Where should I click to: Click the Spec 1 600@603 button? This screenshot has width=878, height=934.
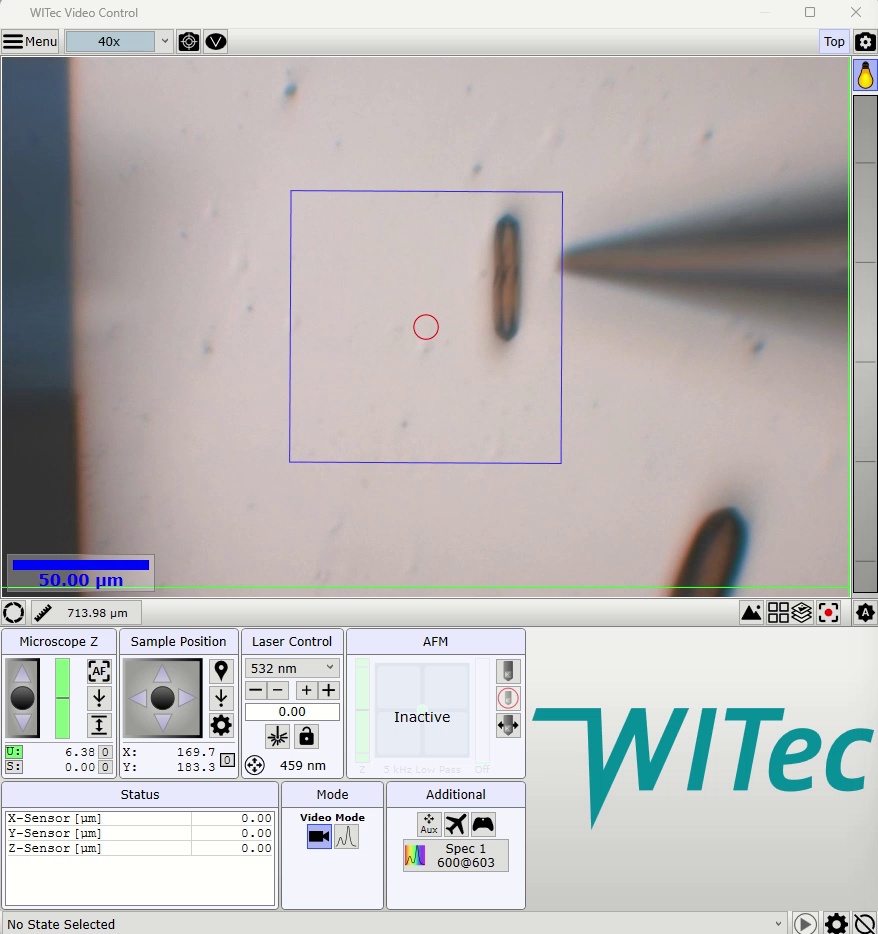(455, 854)
